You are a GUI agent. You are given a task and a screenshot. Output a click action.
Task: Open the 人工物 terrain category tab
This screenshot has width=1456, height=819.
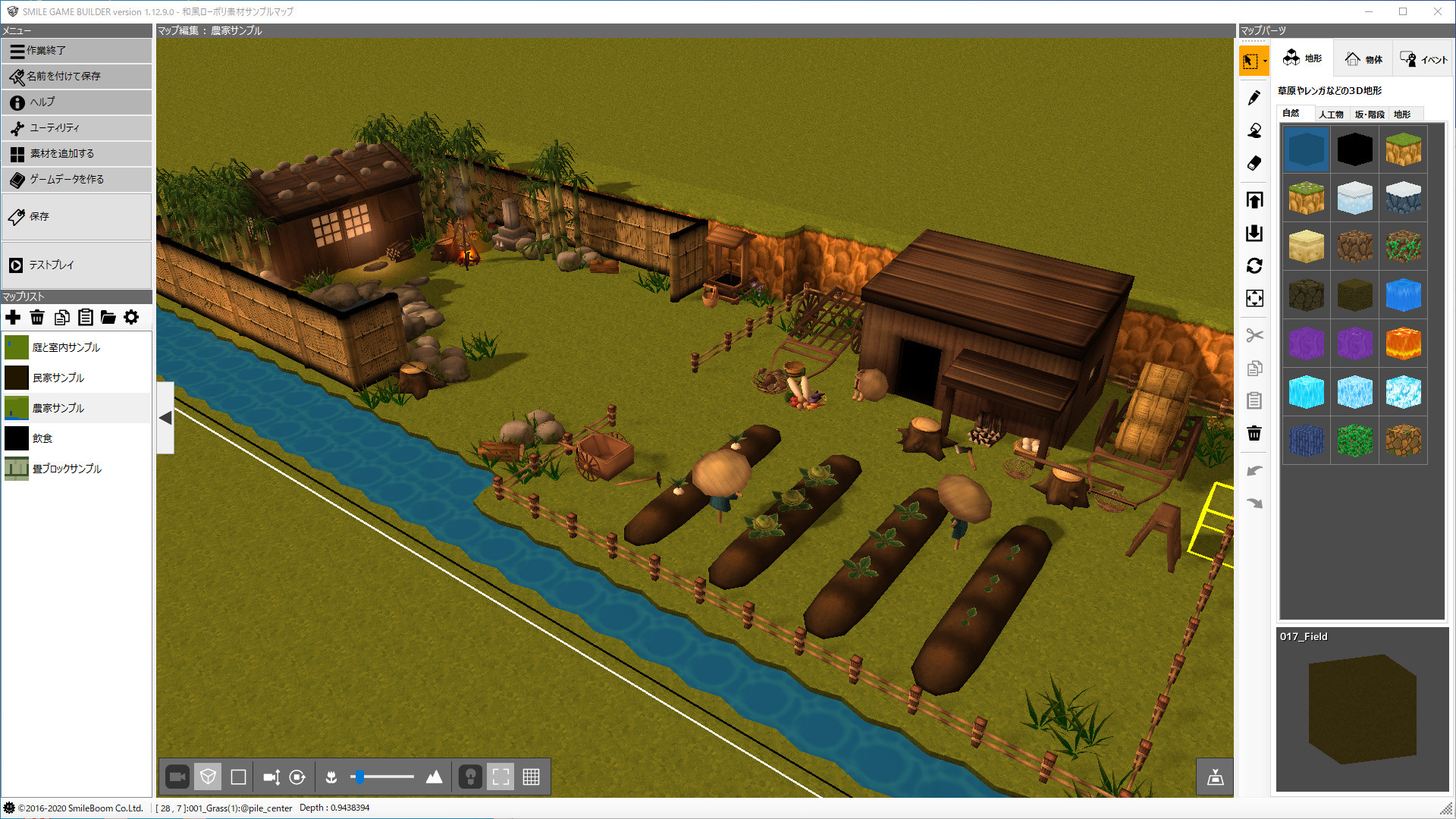point(1331,114)
